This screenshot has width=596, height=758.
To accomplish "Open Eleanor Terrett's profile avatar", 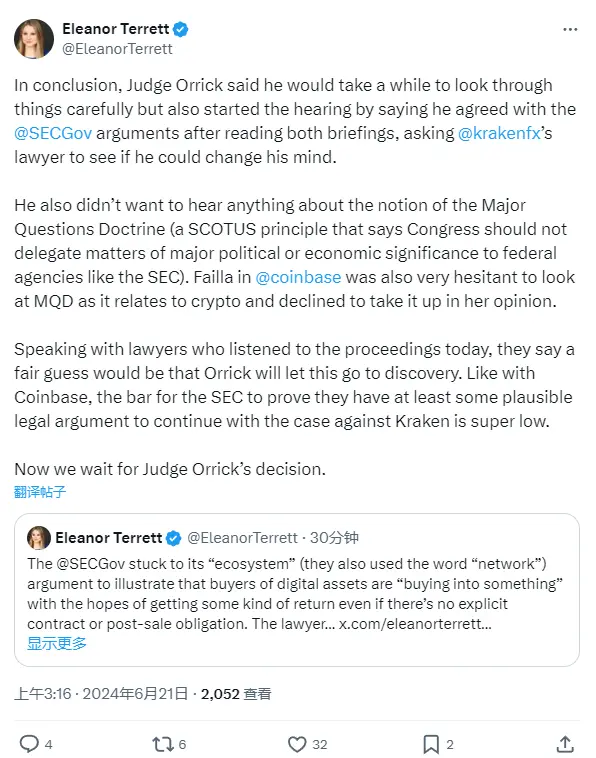I will (34, 39).
